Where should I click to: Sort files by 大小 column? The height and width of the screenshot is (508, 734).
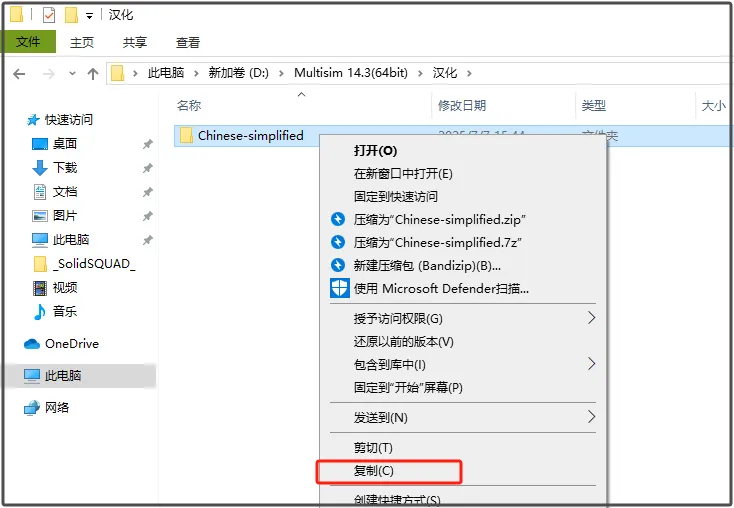pyautogui.click(x=713, y=106)
